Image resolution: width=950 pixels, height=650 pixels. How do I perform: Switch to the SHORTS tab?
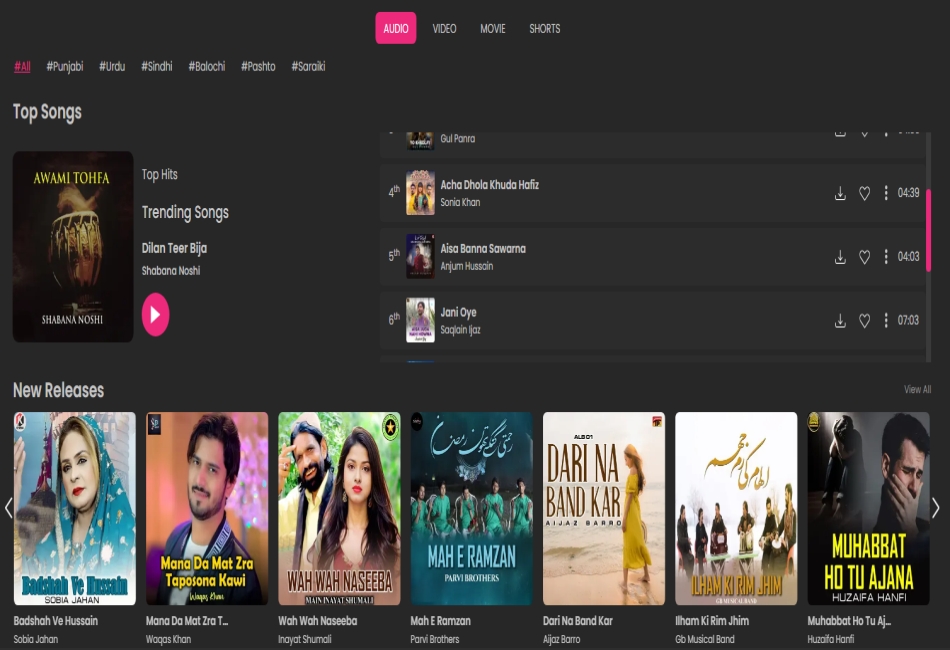click(544, 28)
